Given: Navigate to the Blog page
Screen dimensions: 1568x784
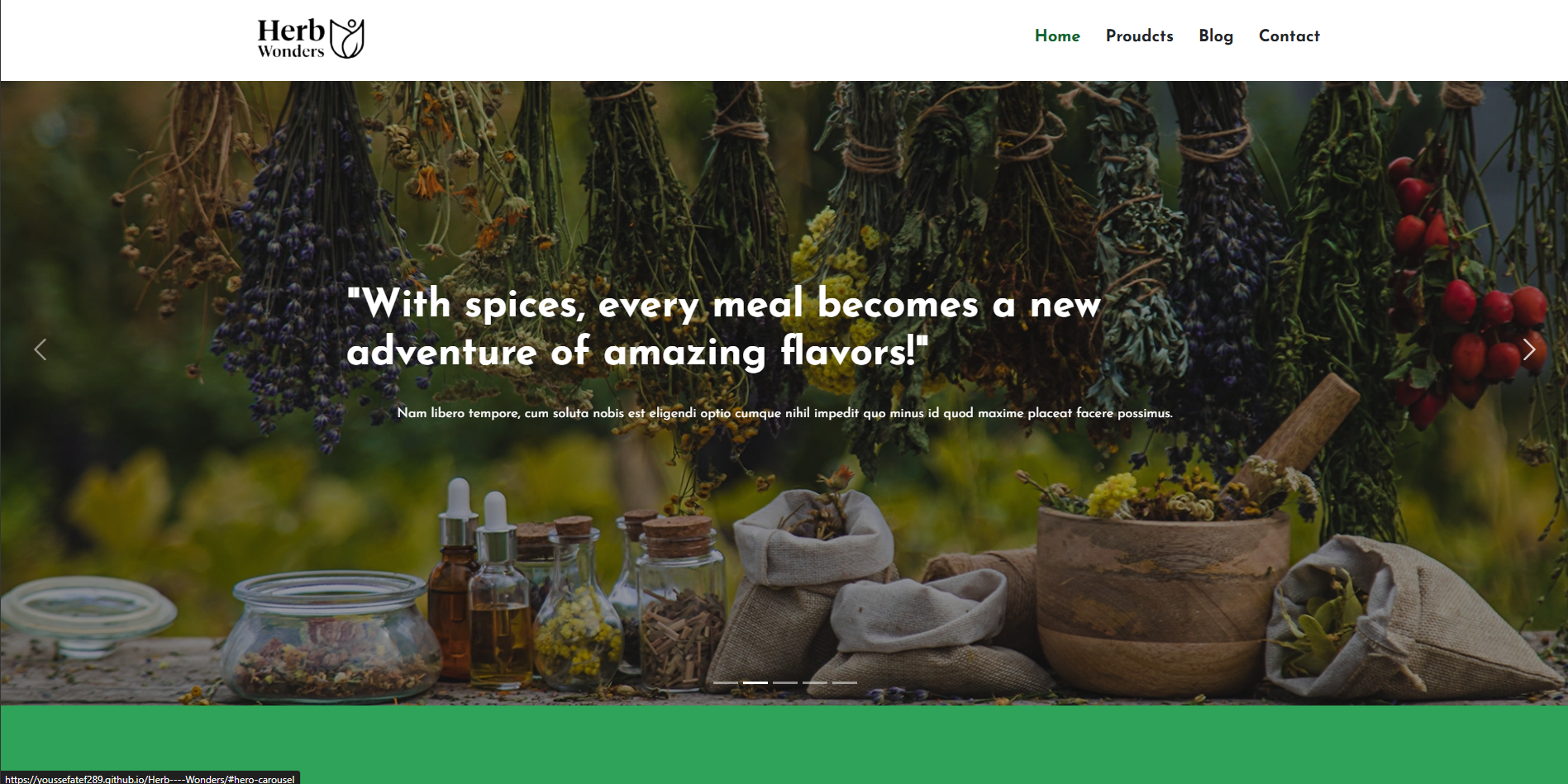Looking at the screenshot, I should (x=1216, y=36).
